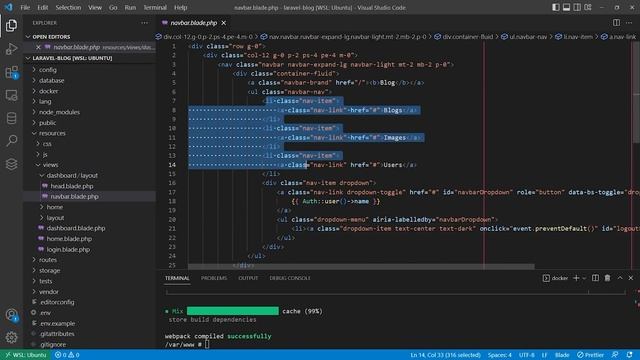
Task: Toggle secondary side bar layout button
Action: [x=577, y=7]
